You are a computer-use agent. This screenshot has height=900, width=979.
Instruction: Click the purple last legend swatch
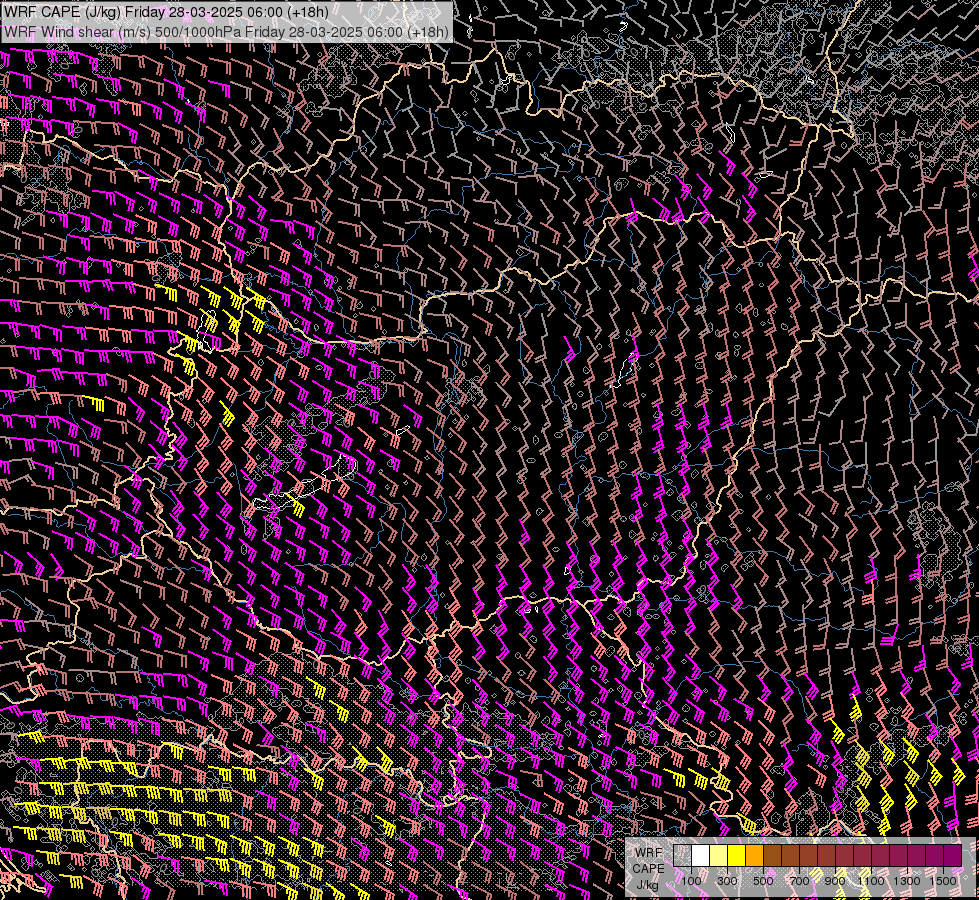click(953, 855)
